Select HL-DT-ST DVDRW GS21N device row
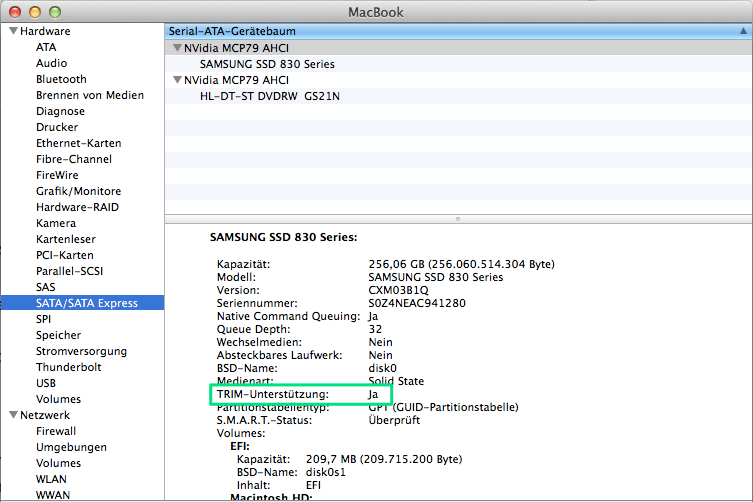The height and width of the screenshot is (502, 753). [458, 96]
